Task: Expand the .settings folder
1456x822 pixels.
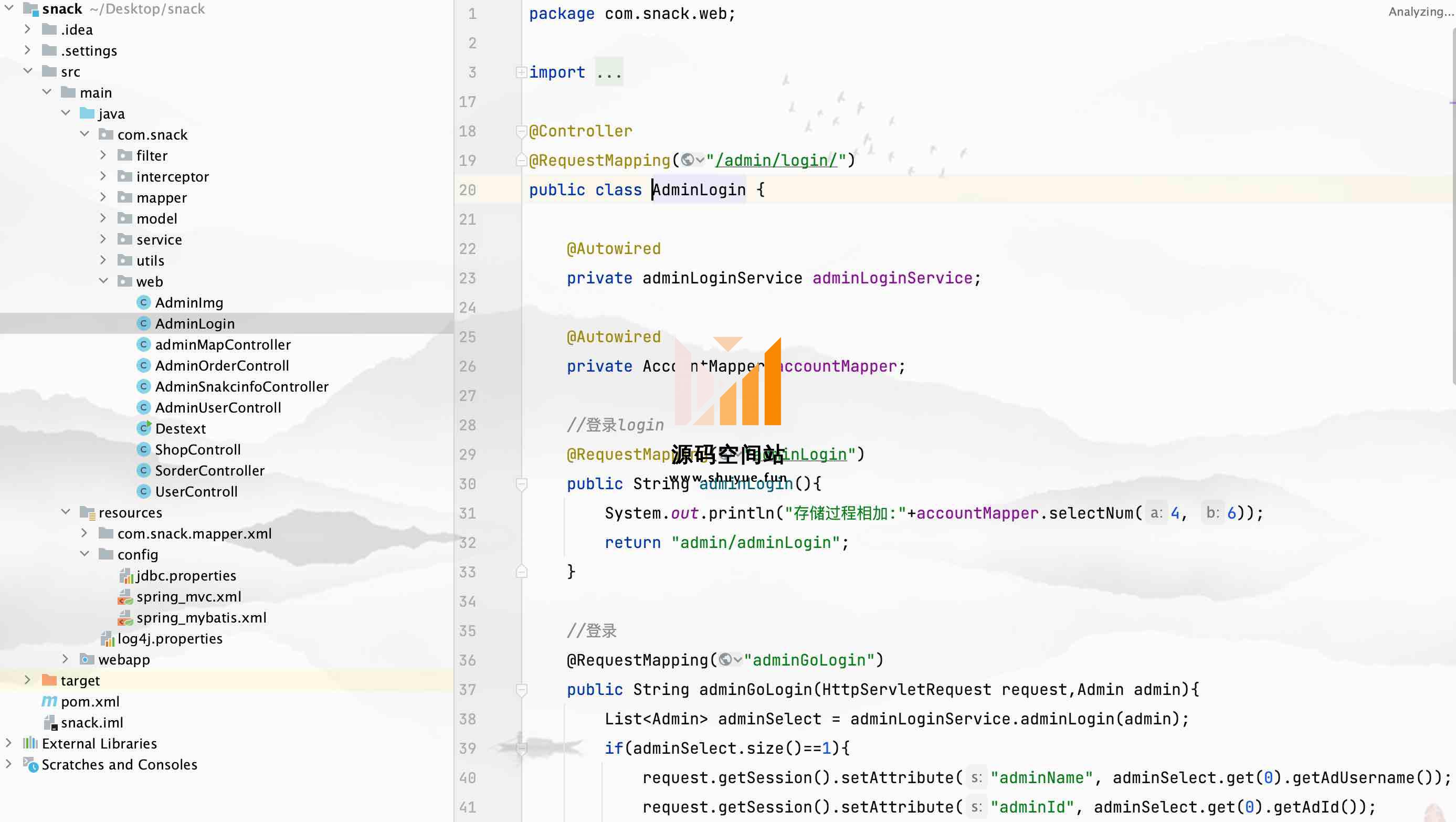Action: click(27, 50)
